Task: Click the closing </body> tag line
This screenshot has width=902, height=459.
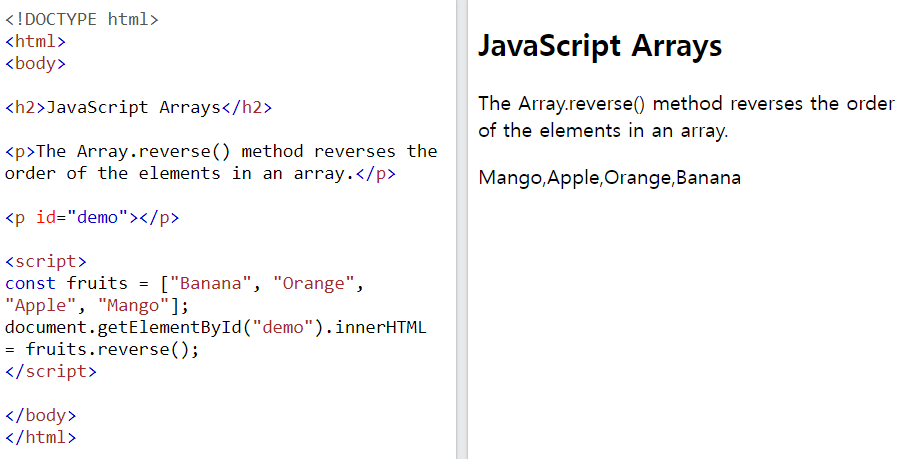Action: pos(40,415)
